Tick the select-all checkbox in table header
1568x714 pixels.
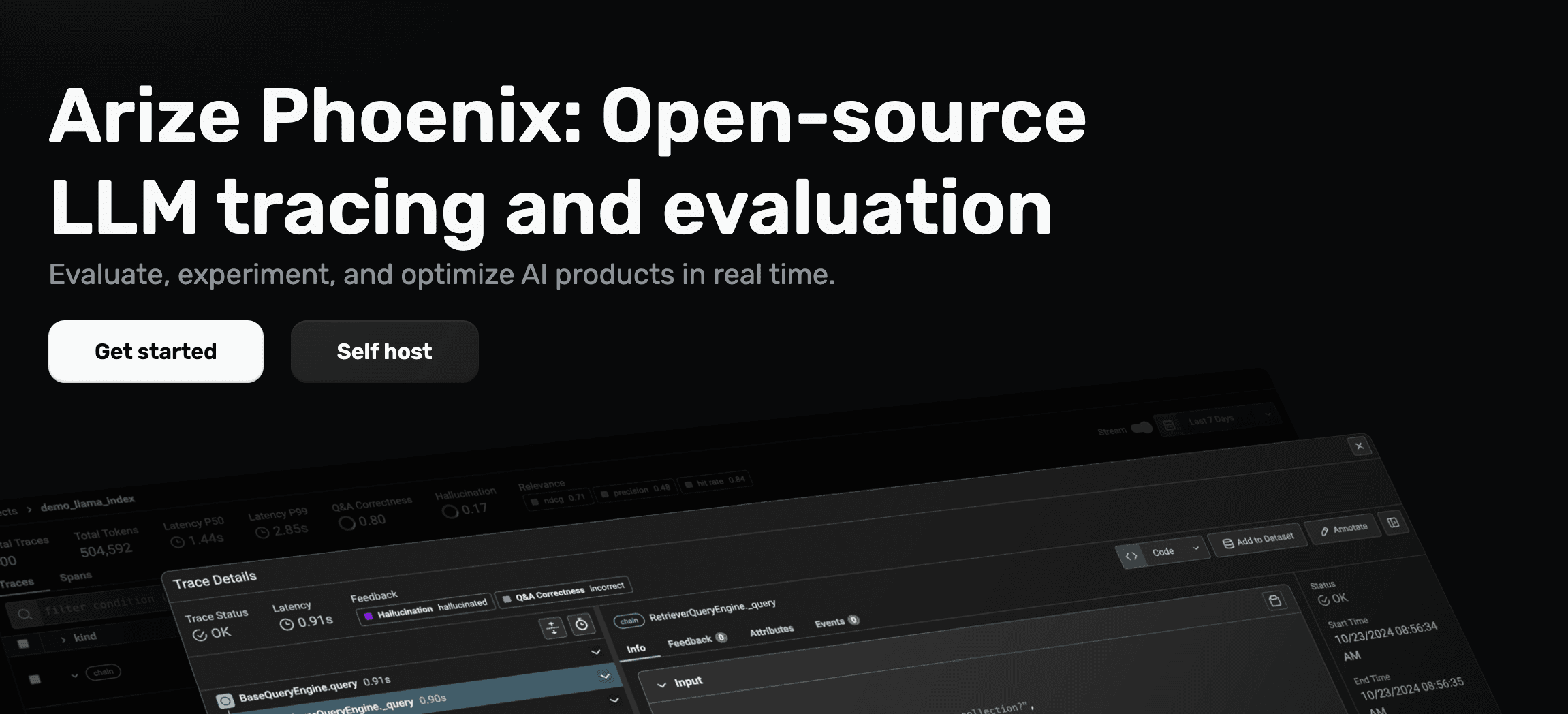[x=23, y=644]
